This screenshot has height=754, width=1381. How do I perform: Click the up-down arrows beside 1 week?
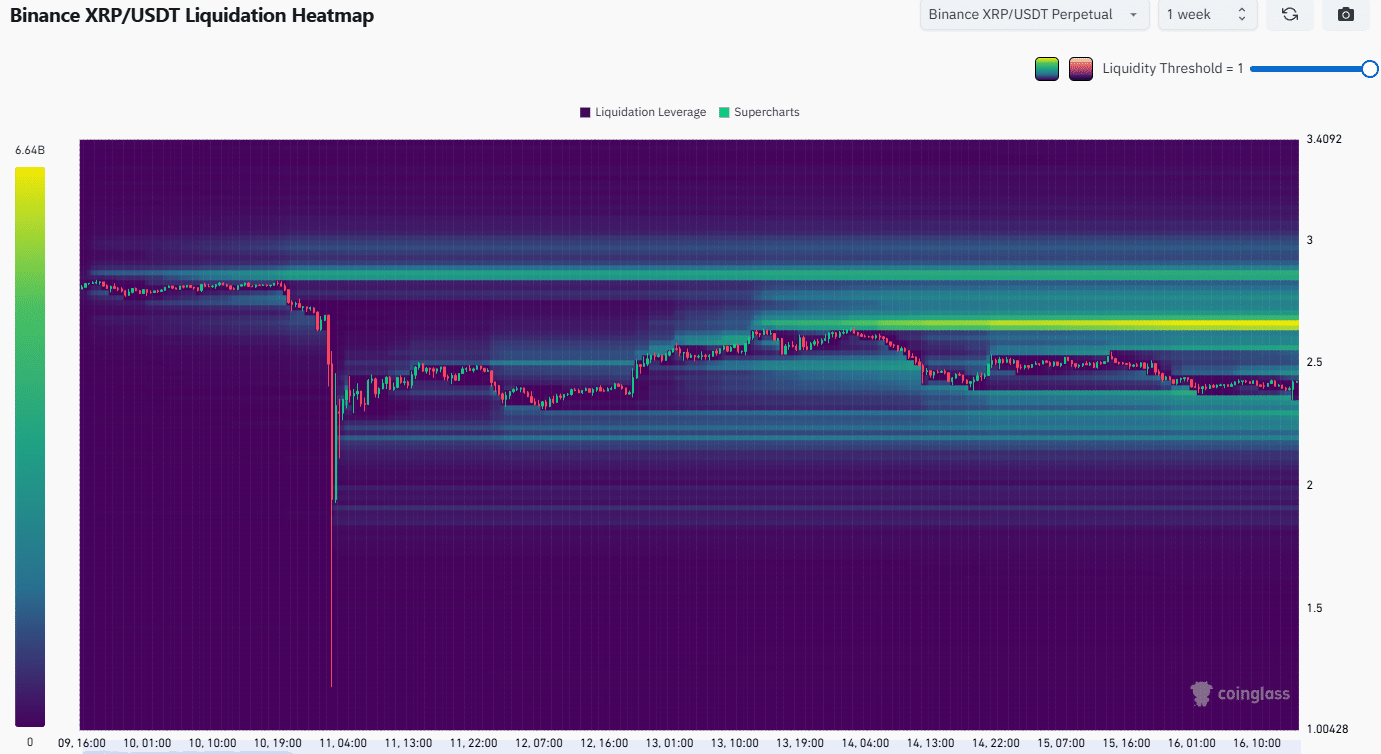1241,15
